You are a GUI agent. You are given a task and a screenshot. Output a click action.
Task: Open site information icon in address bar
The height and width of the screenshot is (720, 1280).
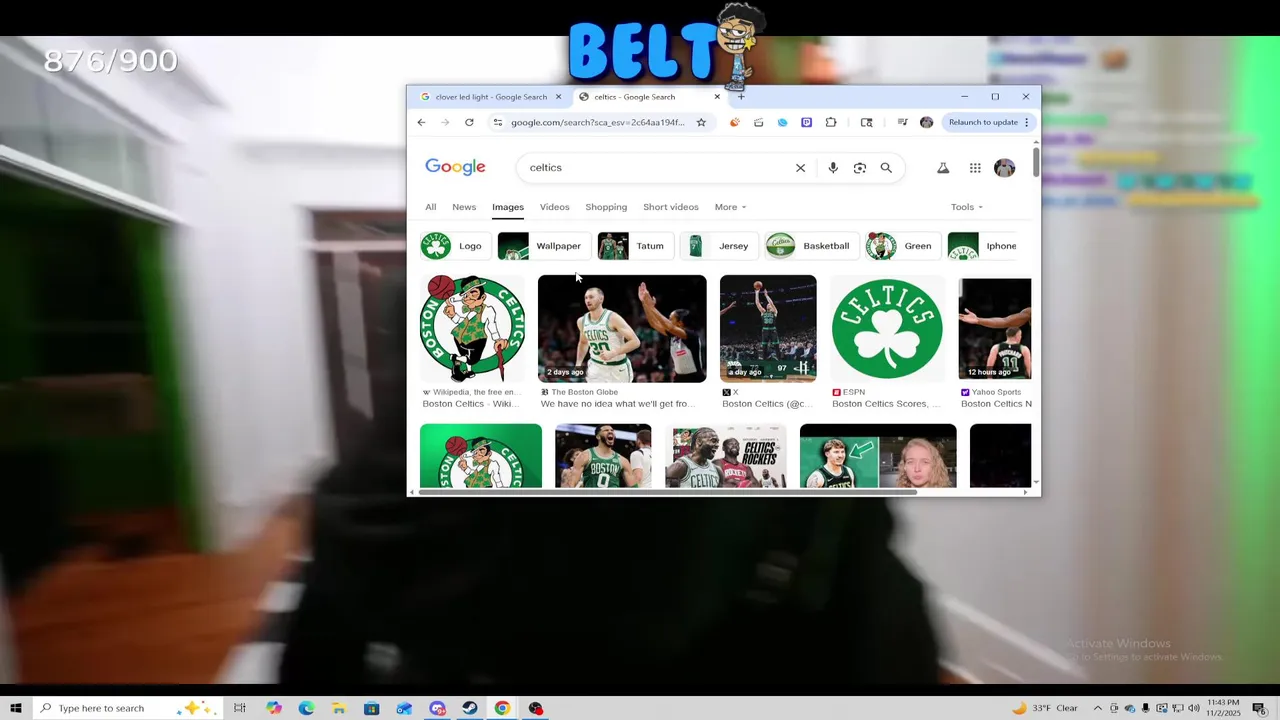coord(497,122)
